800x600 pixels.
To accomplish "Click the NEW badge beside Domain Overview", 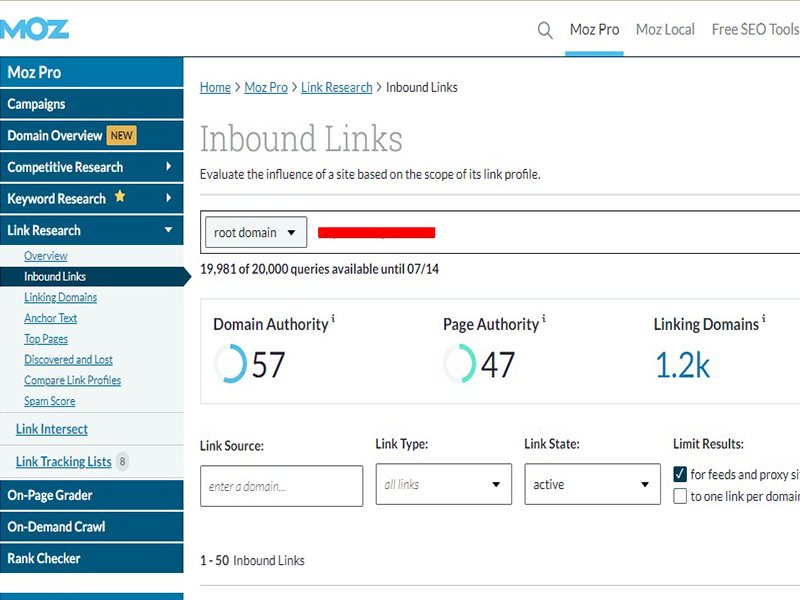I will click(122, 136).
